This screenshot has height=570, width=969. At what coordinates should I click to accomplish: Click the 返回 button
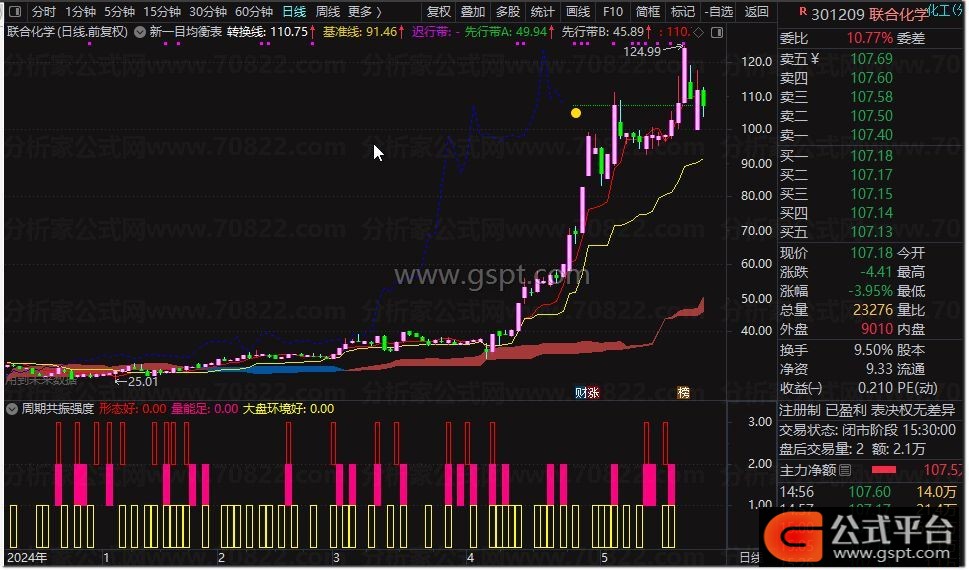pos(756,11)
